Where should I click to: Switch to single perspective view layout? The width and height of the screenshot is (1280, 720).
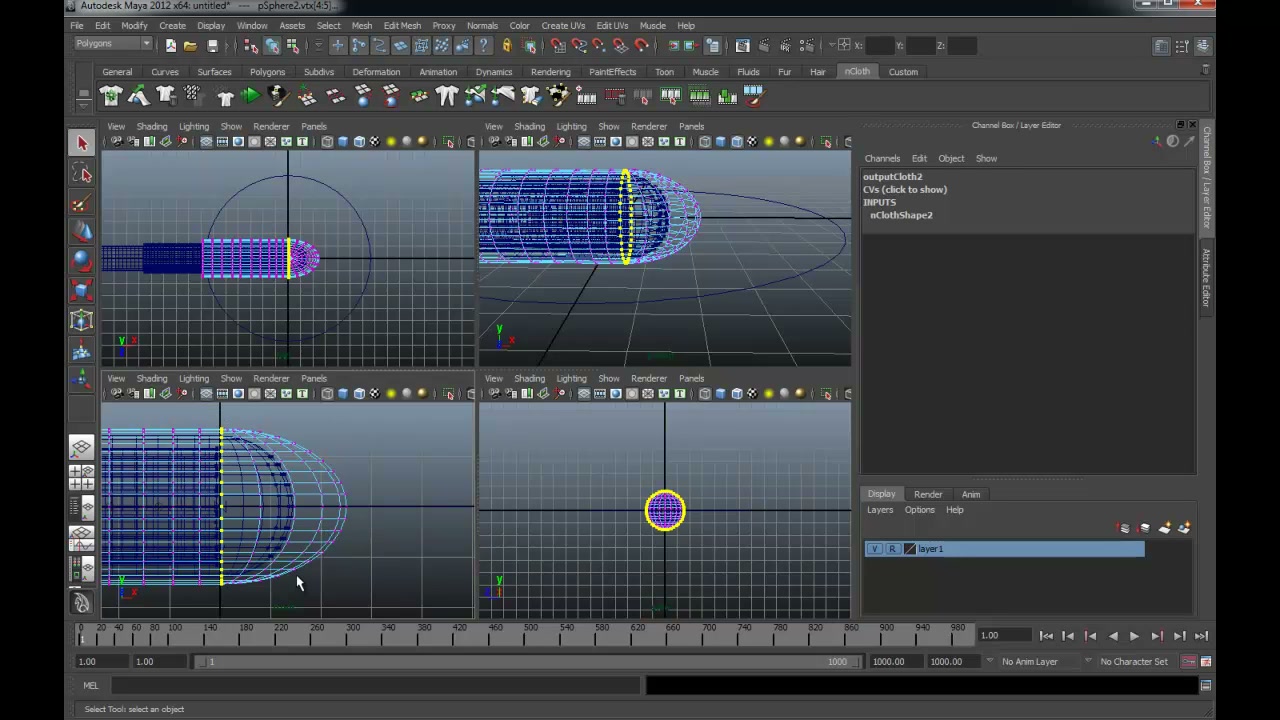[82, 447]
